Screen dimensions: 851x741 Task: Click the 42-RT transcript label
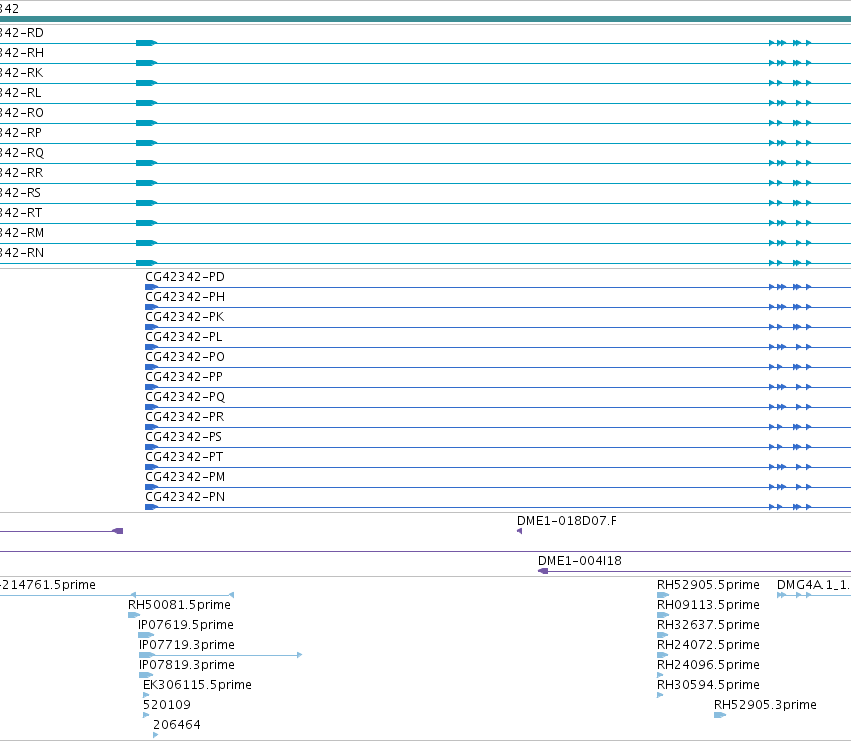tap(21, 213)
